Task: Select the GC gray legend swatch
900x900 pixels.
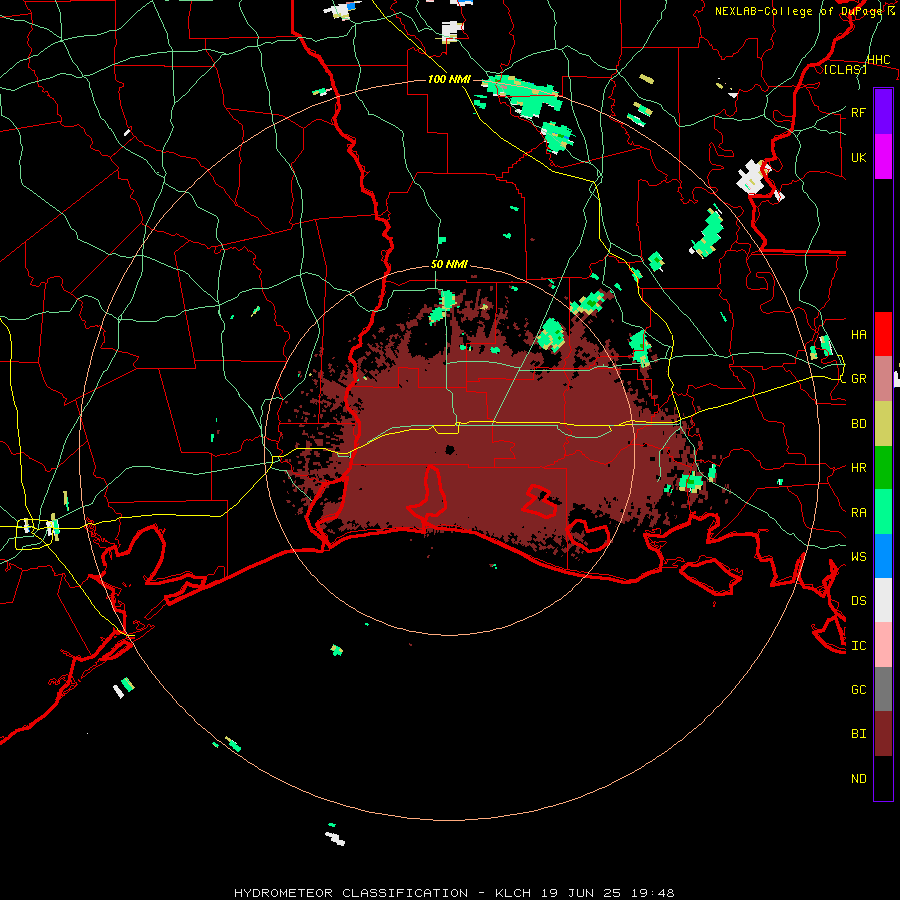Action: click(883, 689)
